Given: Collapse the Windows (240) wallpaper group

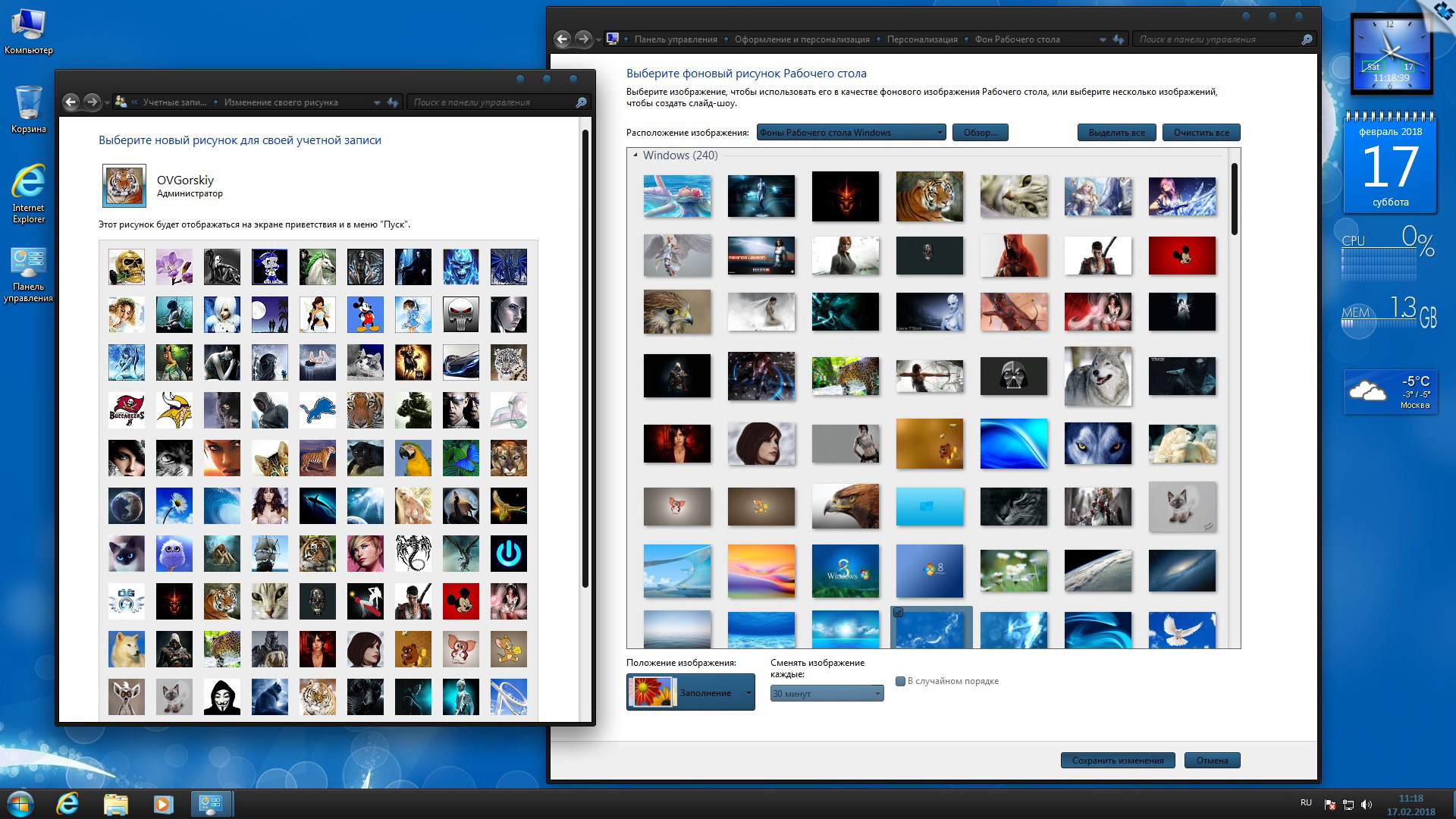Looking at the screenshot, I should [x=635, y=155].
